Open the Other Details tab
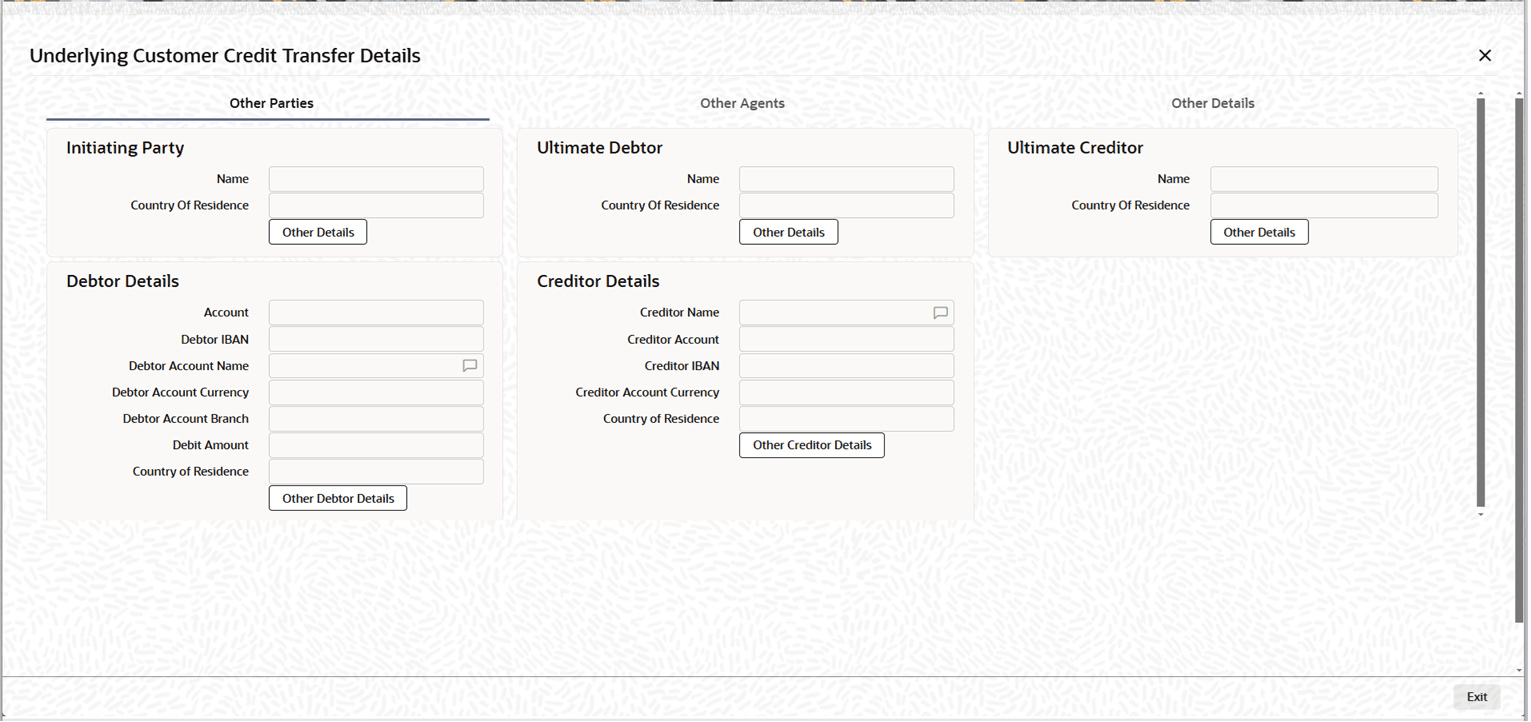 (1213, 103)
